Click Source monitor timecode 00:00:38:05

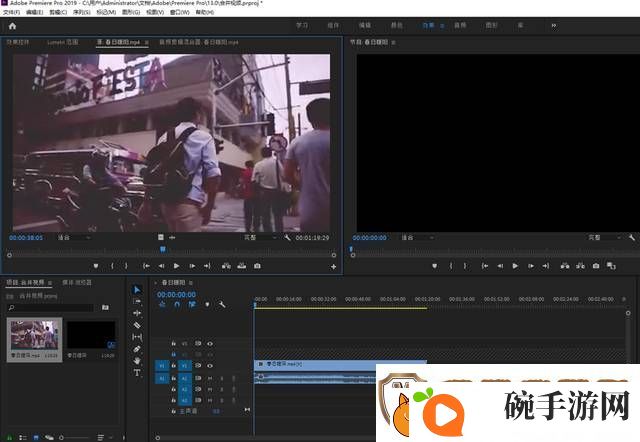click(x=26, y=238)
